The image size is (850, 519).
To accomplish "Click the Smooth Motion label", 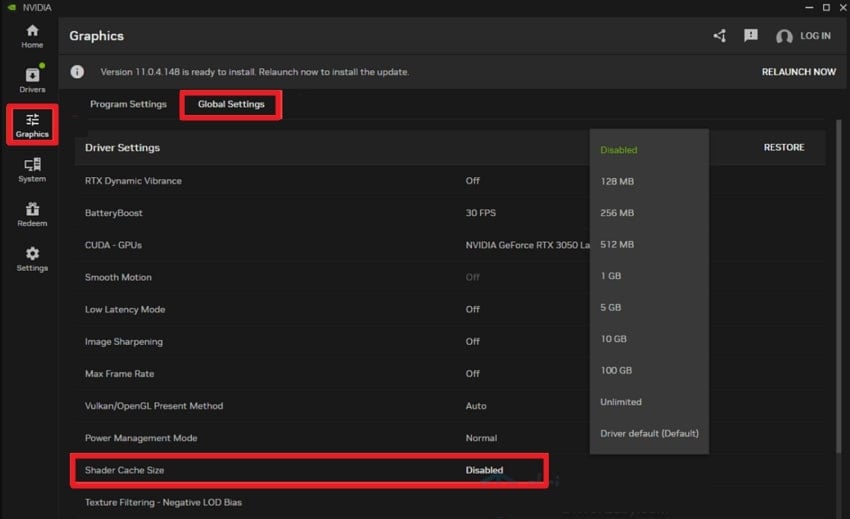I will (118, 277).
